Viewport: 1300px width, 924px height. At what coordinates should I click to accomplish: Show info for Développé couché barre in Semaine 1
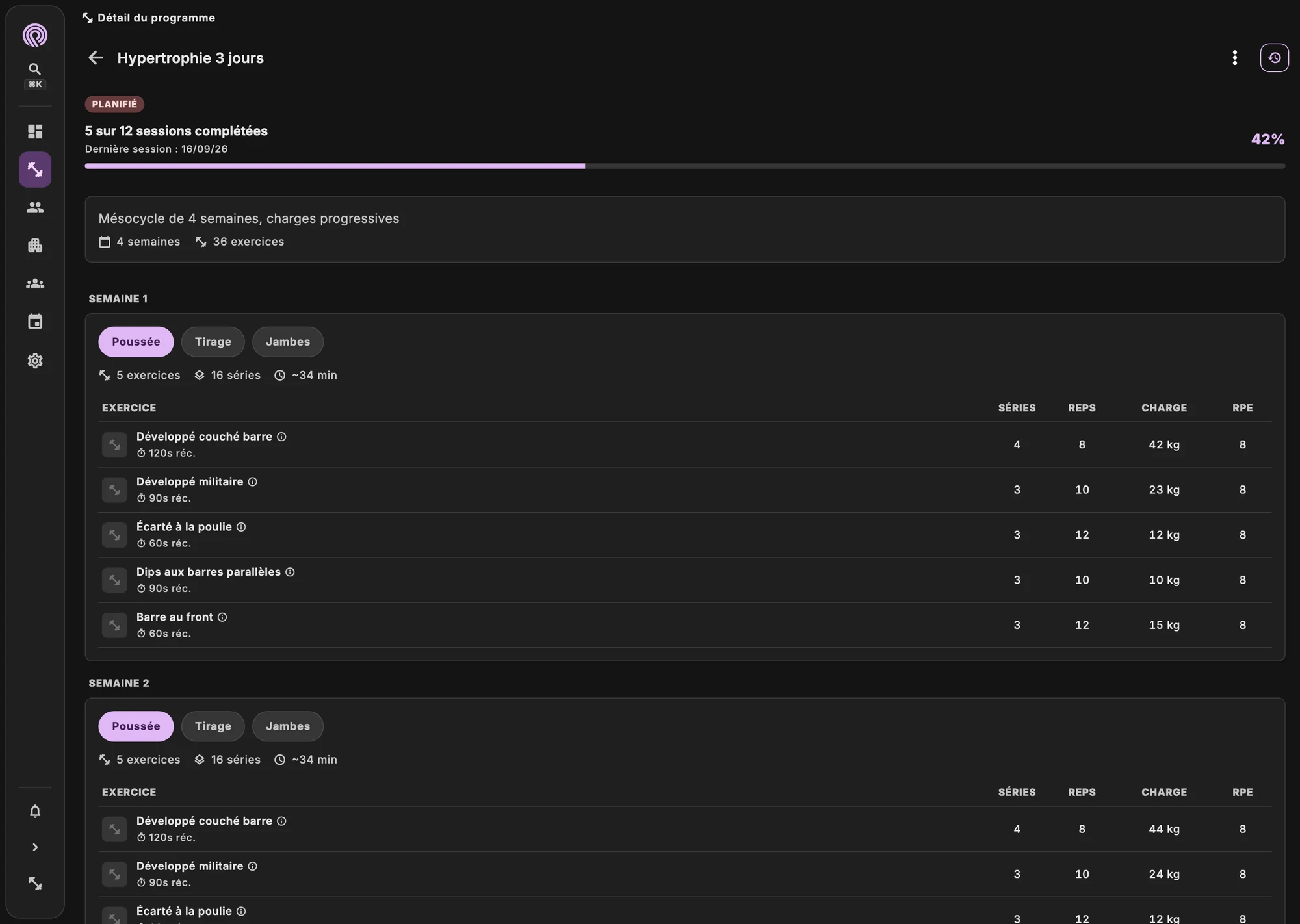[281, 437]
